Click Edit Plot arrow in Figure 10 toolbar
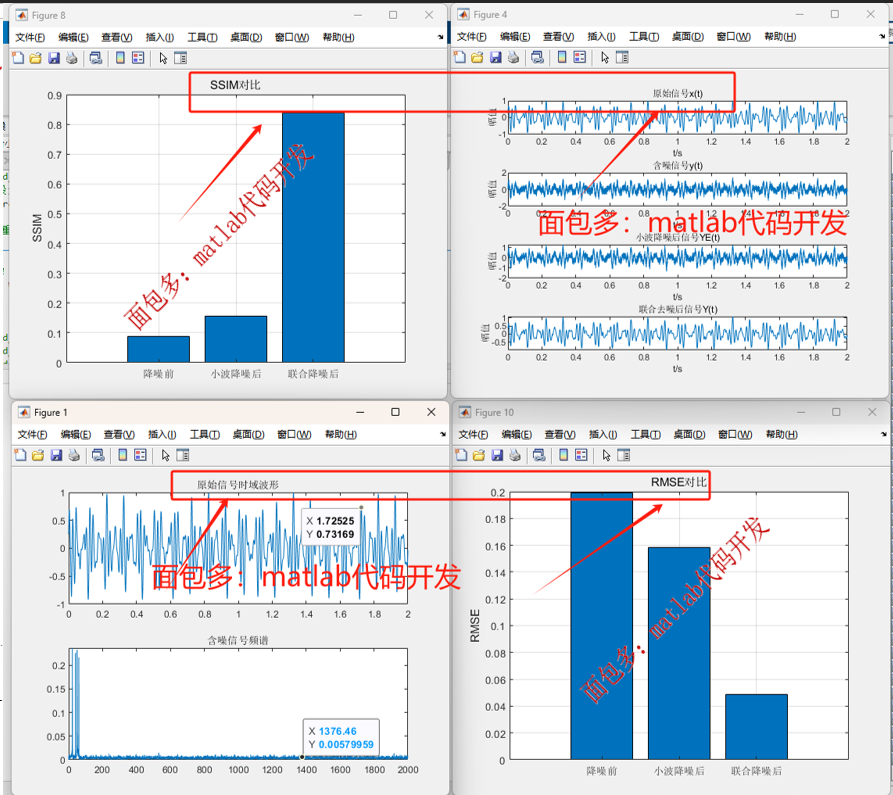This screenshot has width=893, height=795. point(606,455)
